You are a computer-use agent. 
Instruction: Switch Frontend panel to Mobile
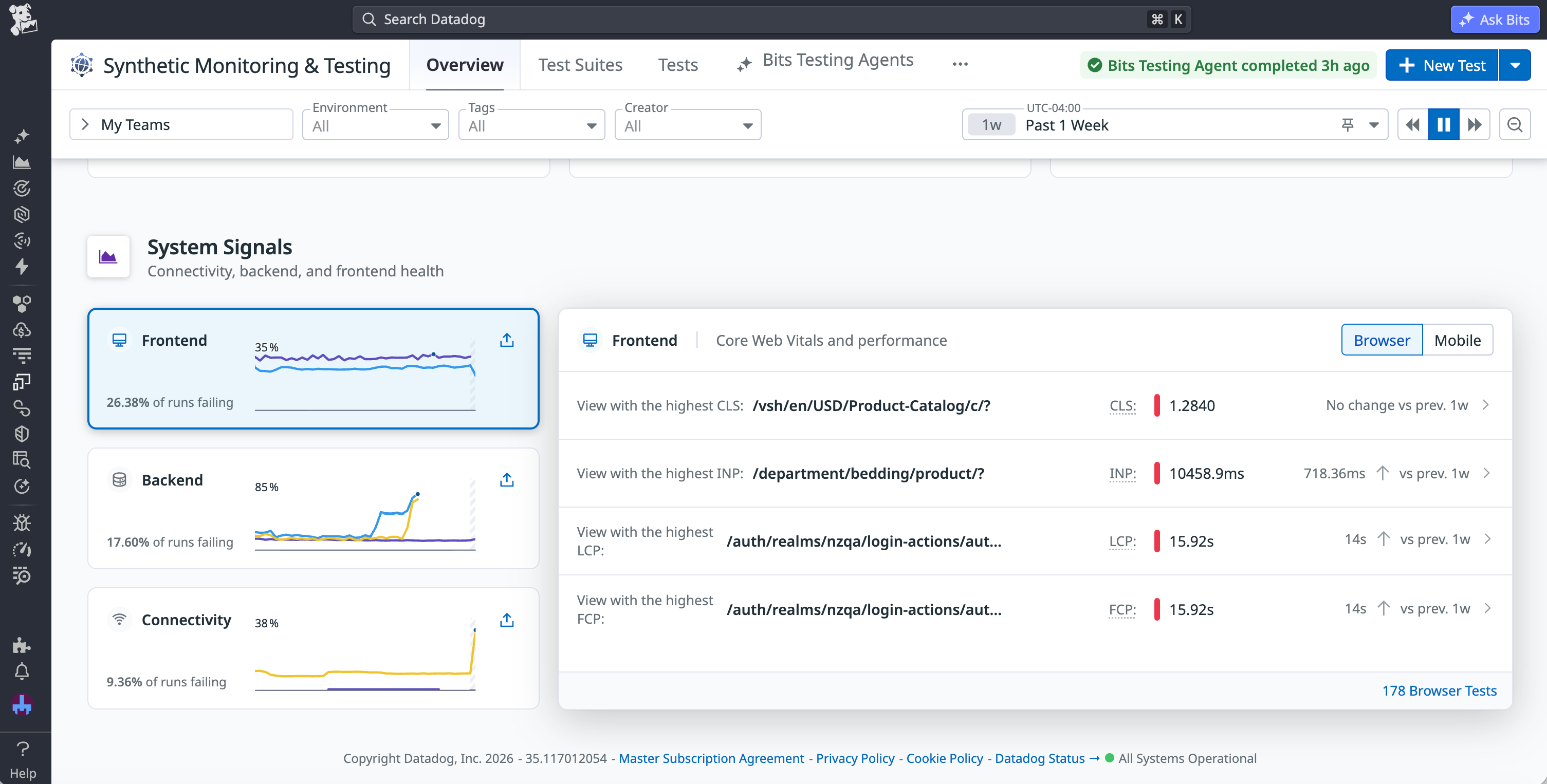1458,341
